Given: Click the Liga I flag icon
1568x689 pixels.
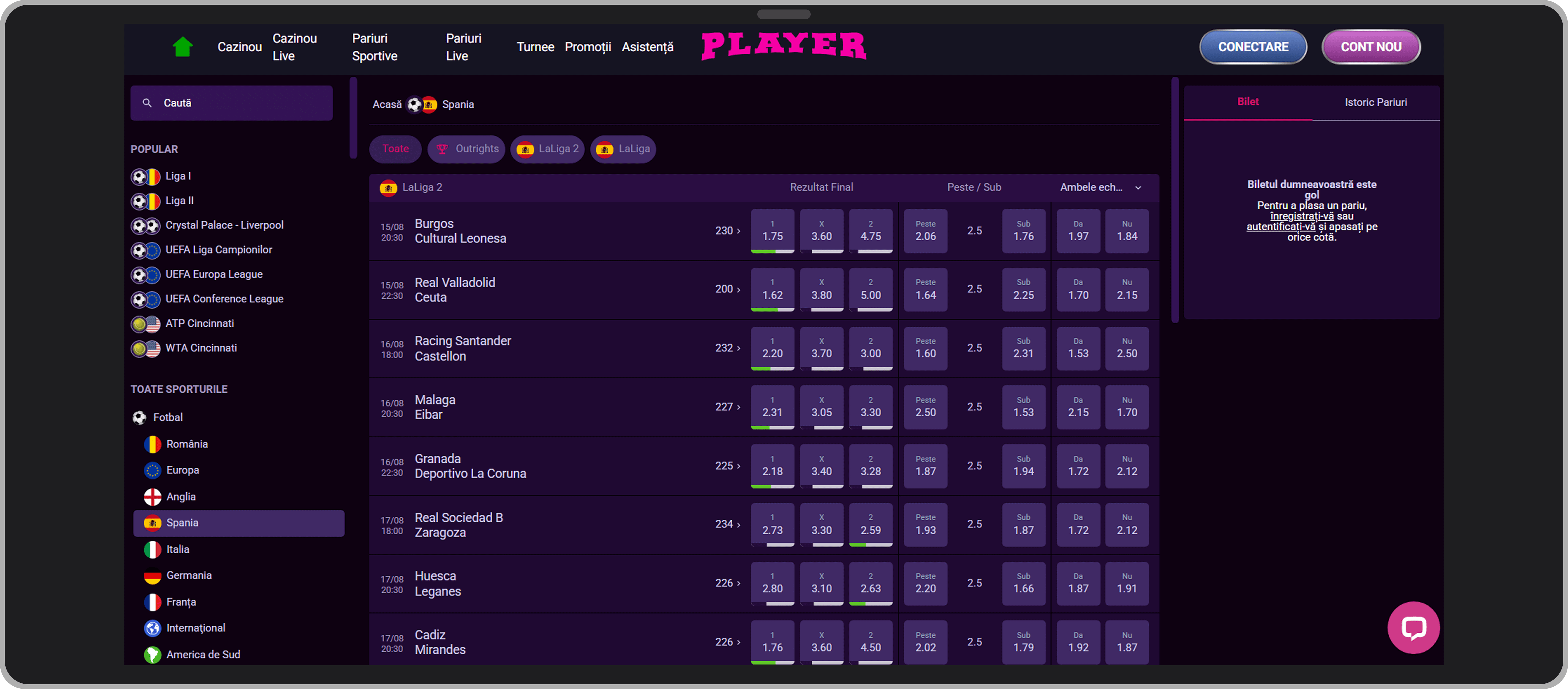Looking at the screenshot, I should pyautogui.click(x=146, y=176).
